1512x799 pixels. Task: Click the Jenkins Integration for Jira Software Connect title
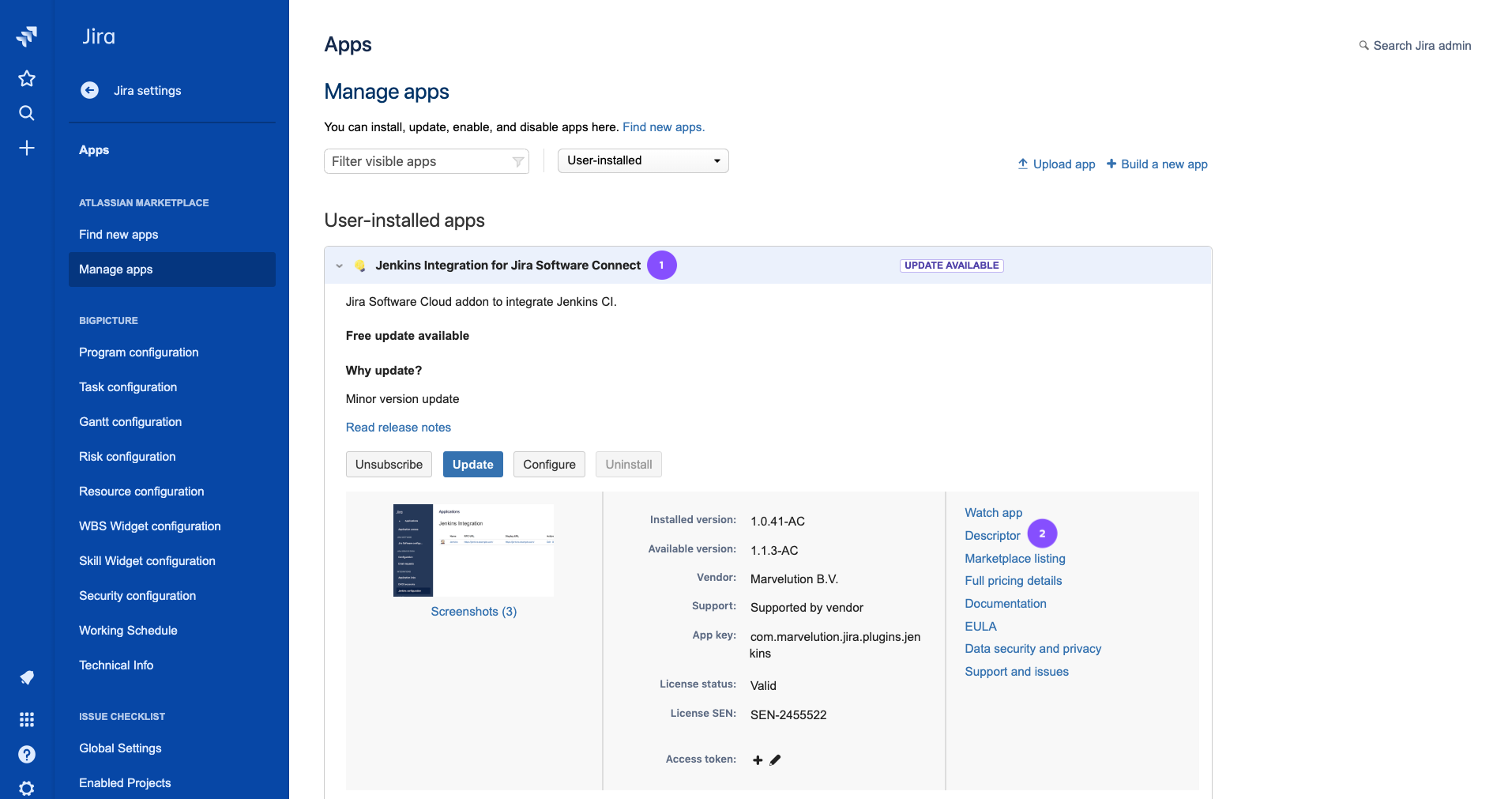(508, 266)
